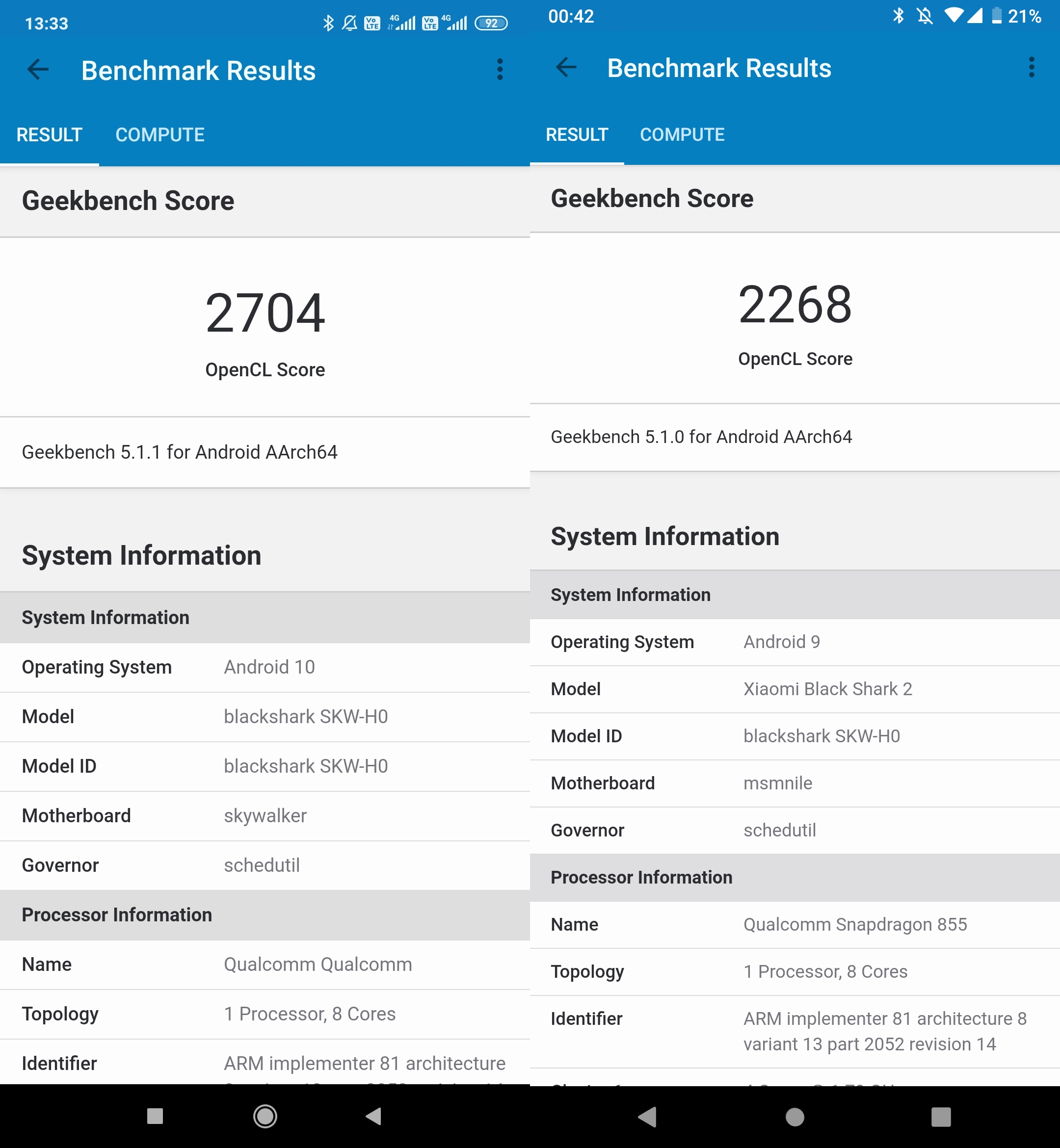The height and width of the screenshot is (1148, 1060).
Task: Tap back arrow in left Benchmark Results header
Action: [x=38, y=70]
